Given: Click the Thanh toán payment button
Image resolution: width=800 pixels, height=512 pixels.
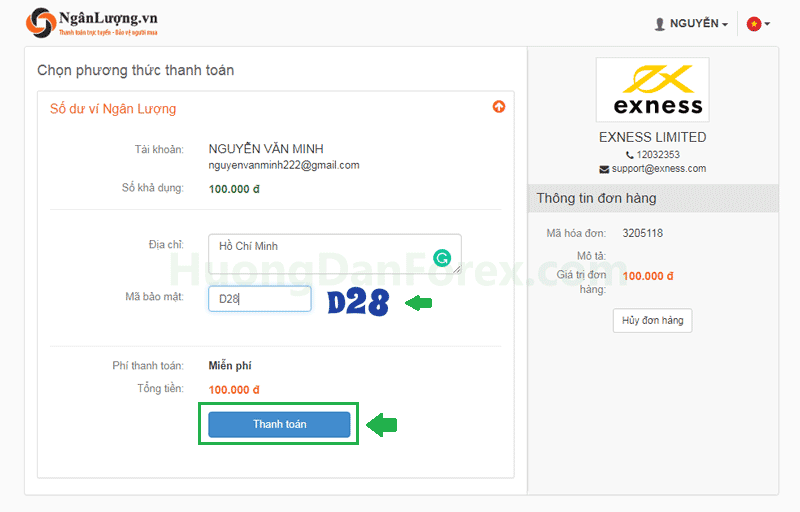Looking at the screenshot, I should pyautogui.click(x=279, y=424).
